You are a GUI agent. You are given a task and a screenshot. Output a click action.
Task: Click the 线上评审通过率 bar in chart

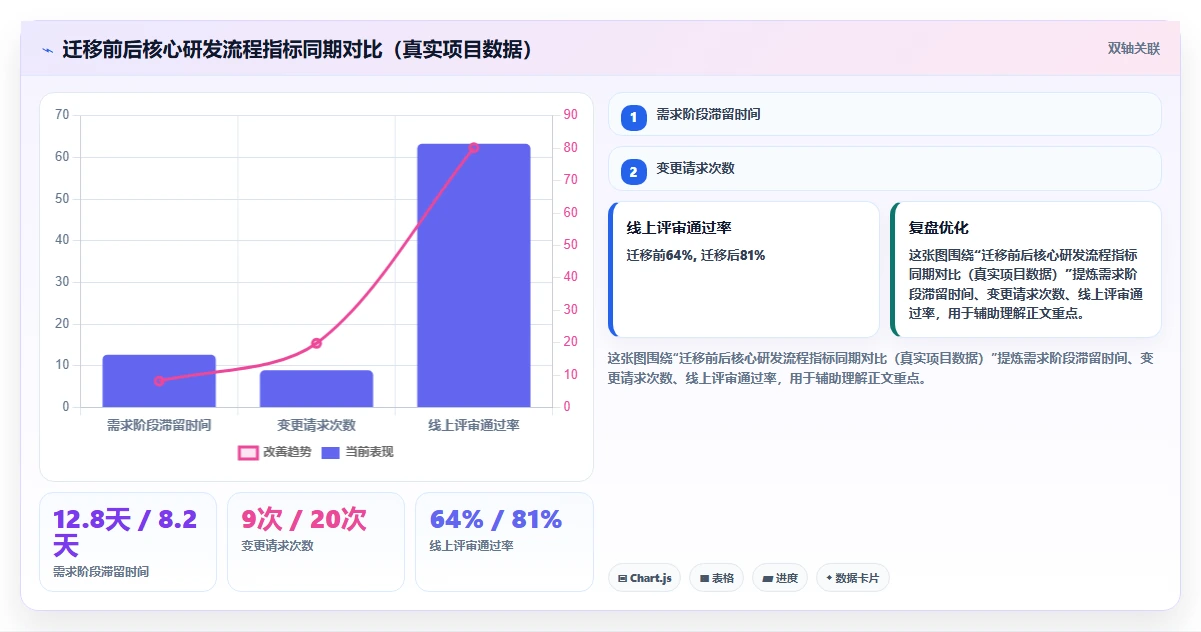[x=474, y=276]
